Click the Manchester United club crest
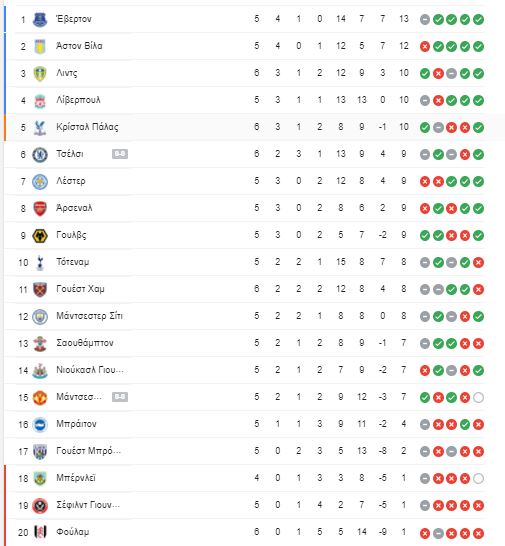 (x=40, y=398)
